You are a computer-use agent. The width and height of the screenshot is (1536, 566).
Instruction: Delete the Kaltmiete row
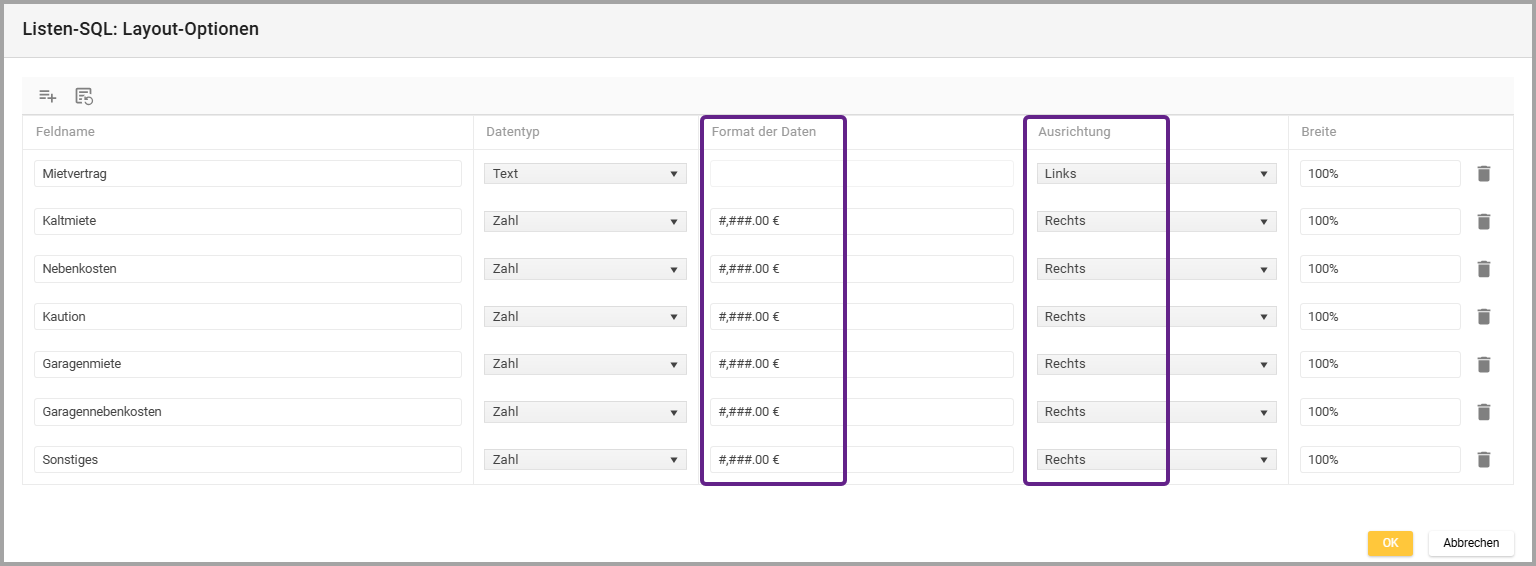tap(1483, 221)
